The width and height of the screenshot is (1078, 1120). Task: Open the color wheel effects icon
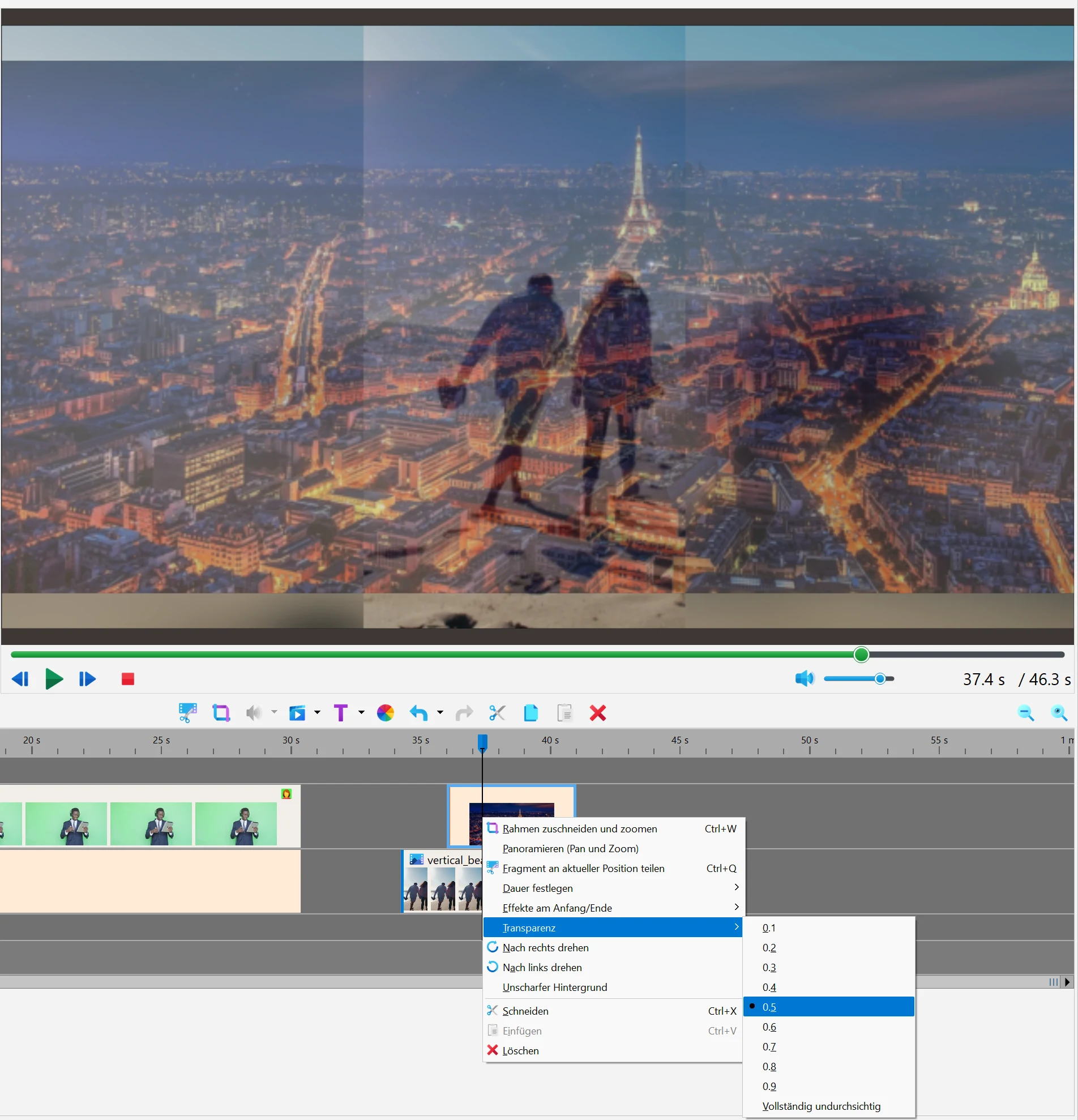click(x=386, y=712)
